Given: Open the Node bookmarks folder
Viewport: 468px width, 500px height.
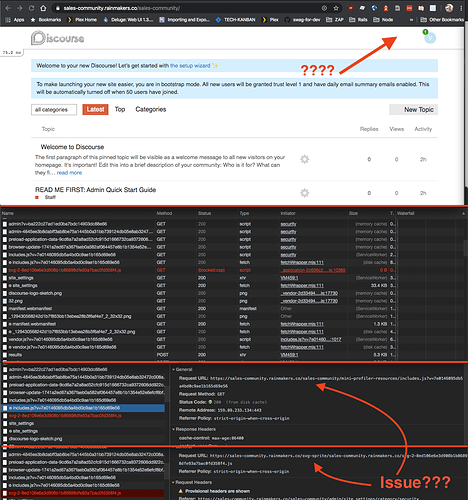Looking at the screenshot, I should (x=383, y=20).
